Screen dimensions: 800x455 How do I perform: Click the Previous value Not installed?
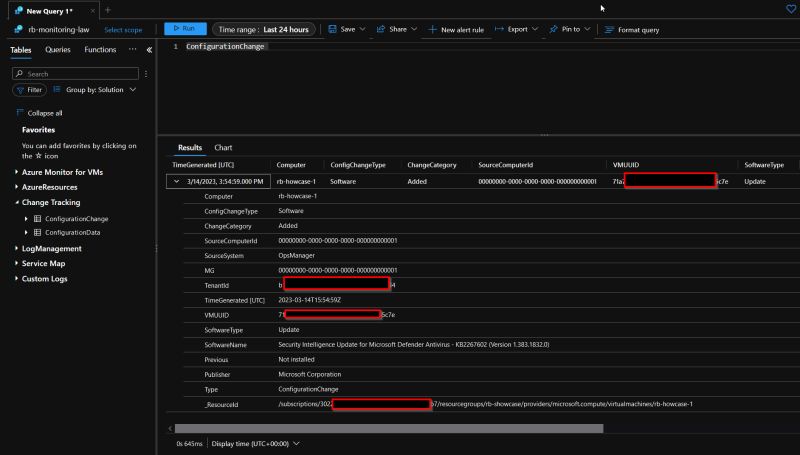(296, 359)
